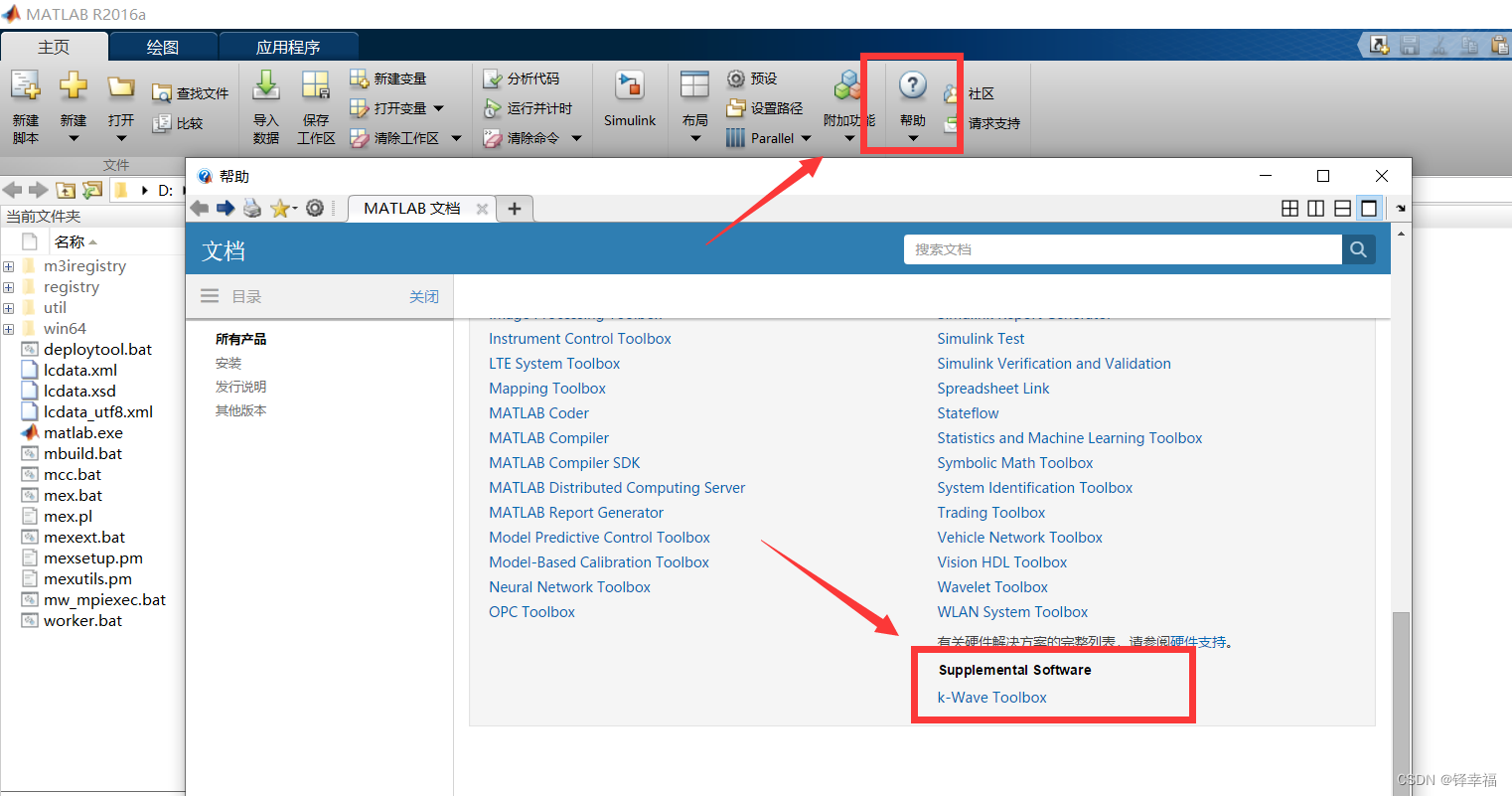Click the Statistics and Machine Learning Toolbox link

coord(1070,437)
